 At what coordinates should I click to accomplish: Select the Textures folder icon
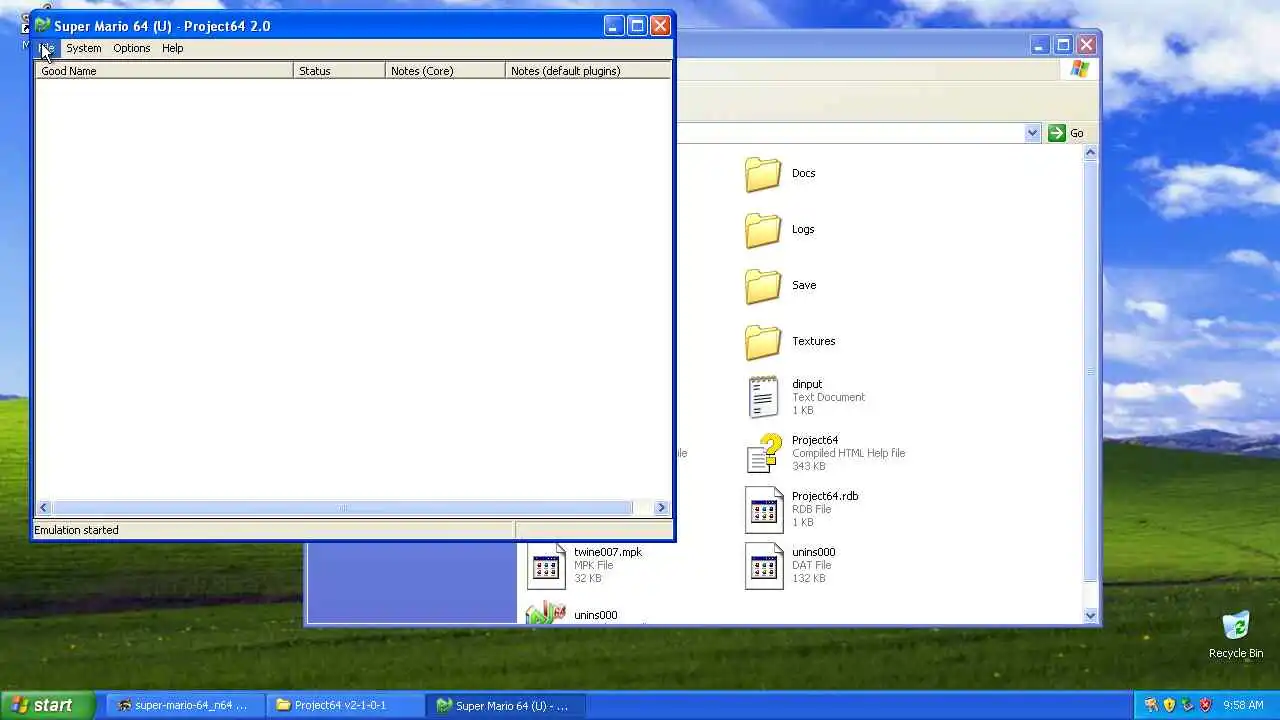pos(763,342)
